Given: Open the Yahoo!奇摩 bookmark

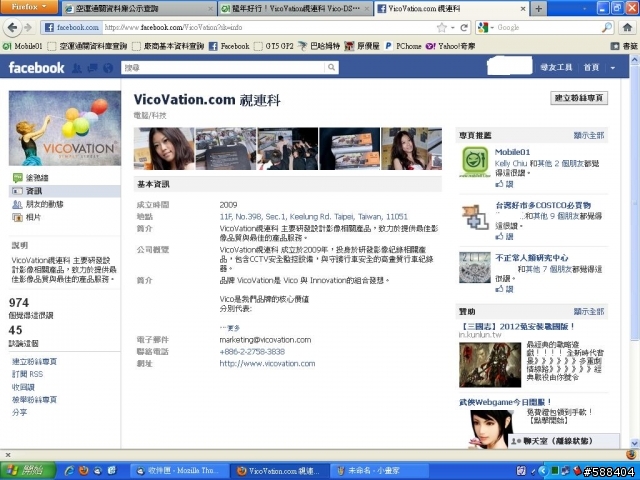Looking at the screenshot, I should click(x=450, y=46).
